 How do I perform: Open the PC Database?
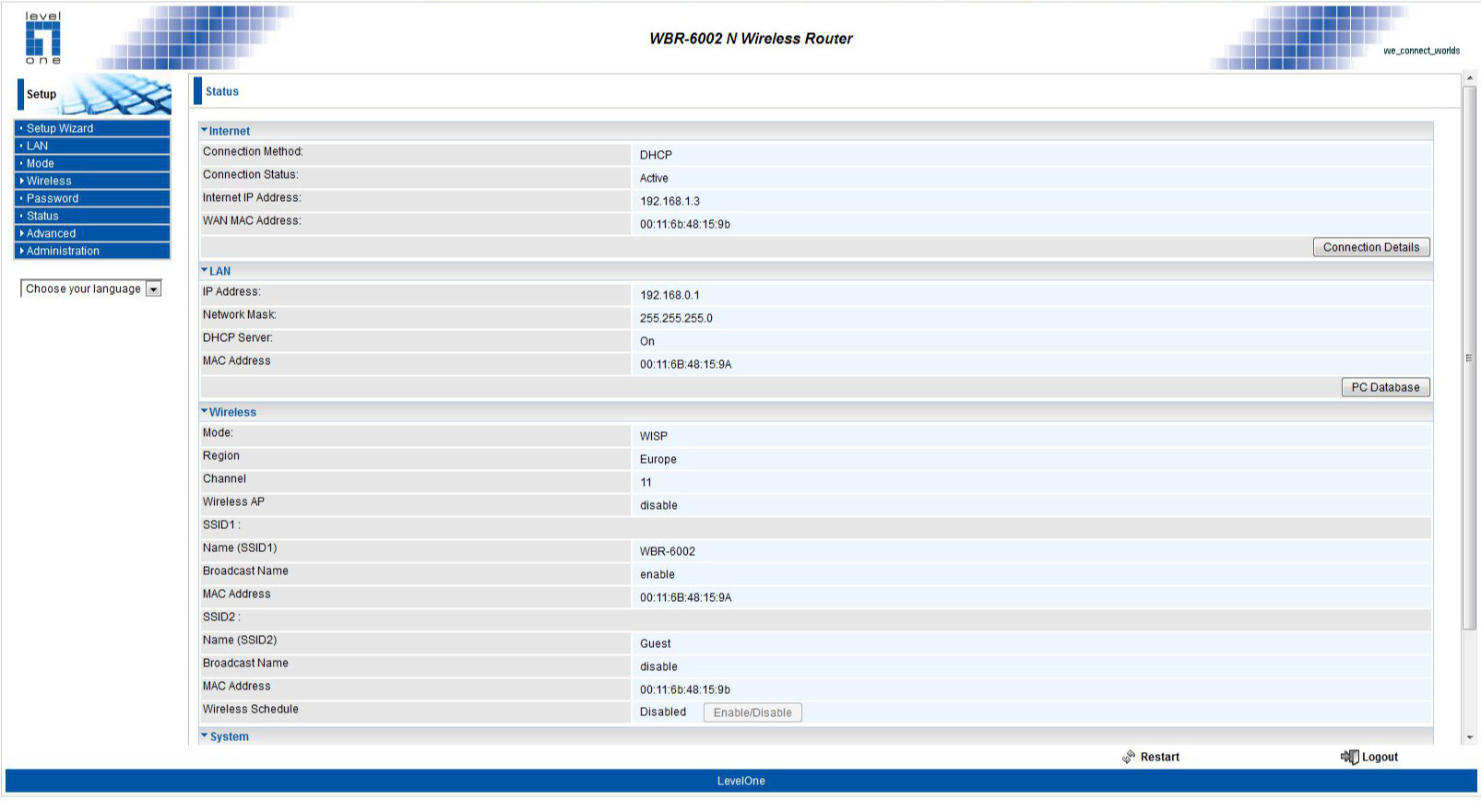(x=1384, y=387)
